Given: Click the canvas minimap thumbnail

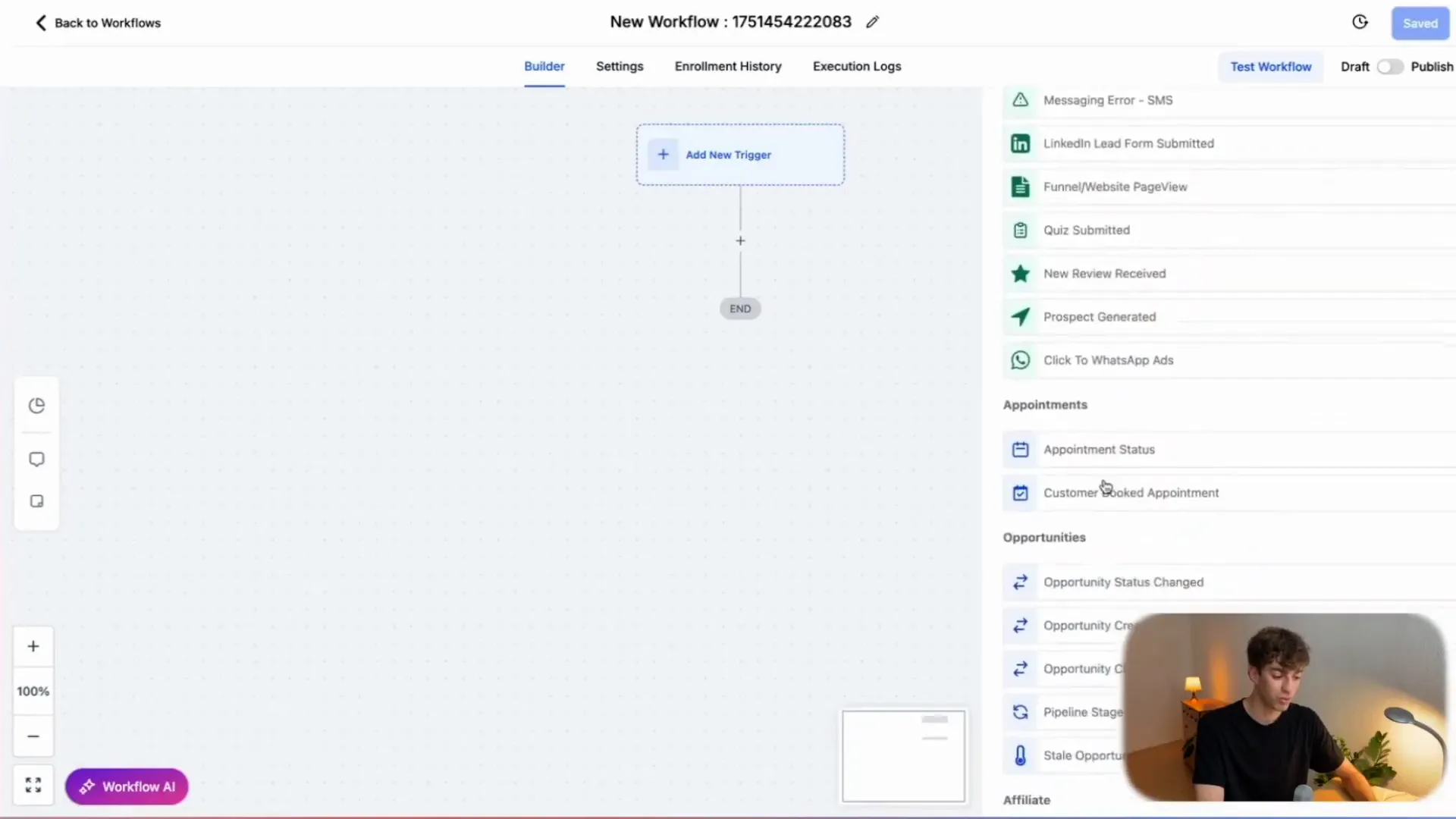Looking at the screenshot, I should point(903,756).
